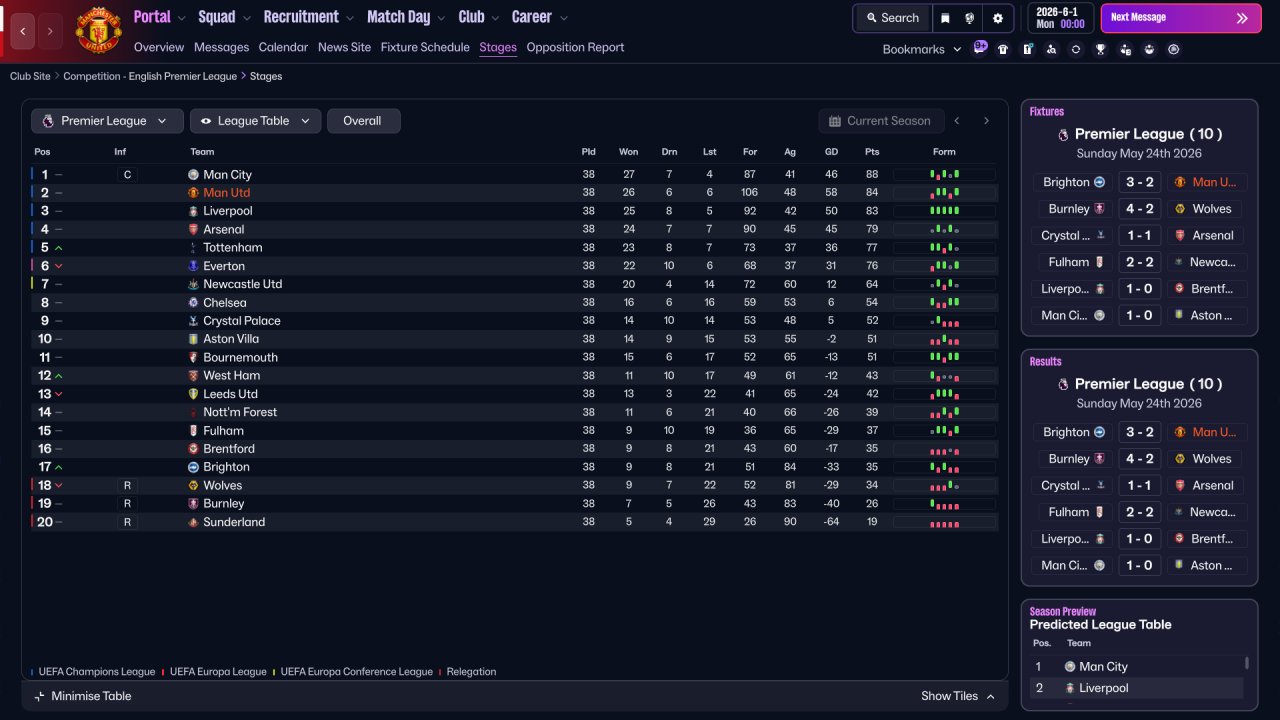Click the Man City badge in the league table
The width and height of the screenshot is (1280, 720).
tap(193, 175)
